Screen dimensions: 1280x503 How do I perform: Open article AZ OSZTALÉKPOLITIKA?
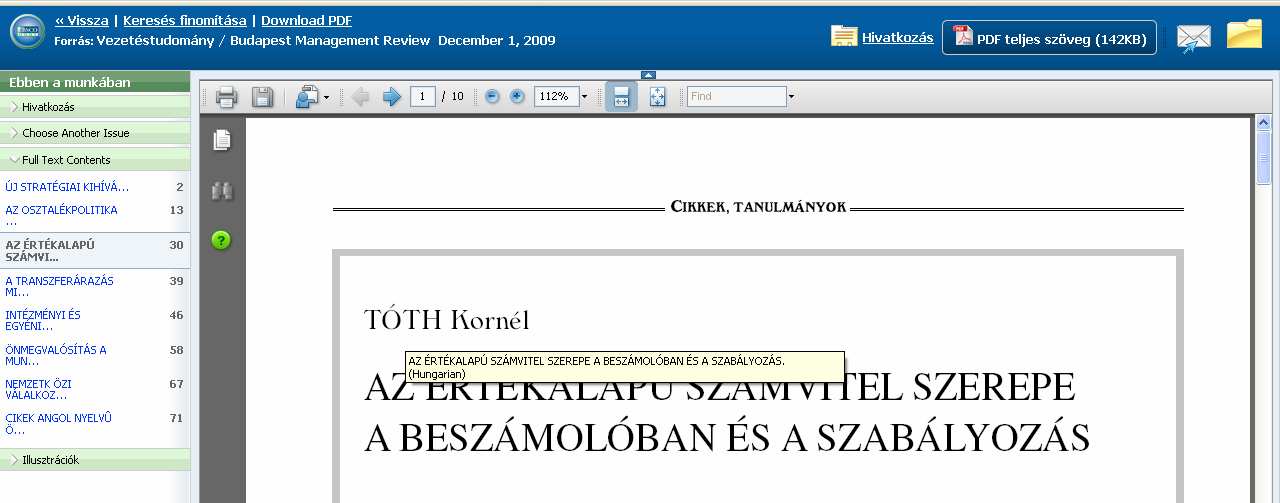click(x=61, y=216)
